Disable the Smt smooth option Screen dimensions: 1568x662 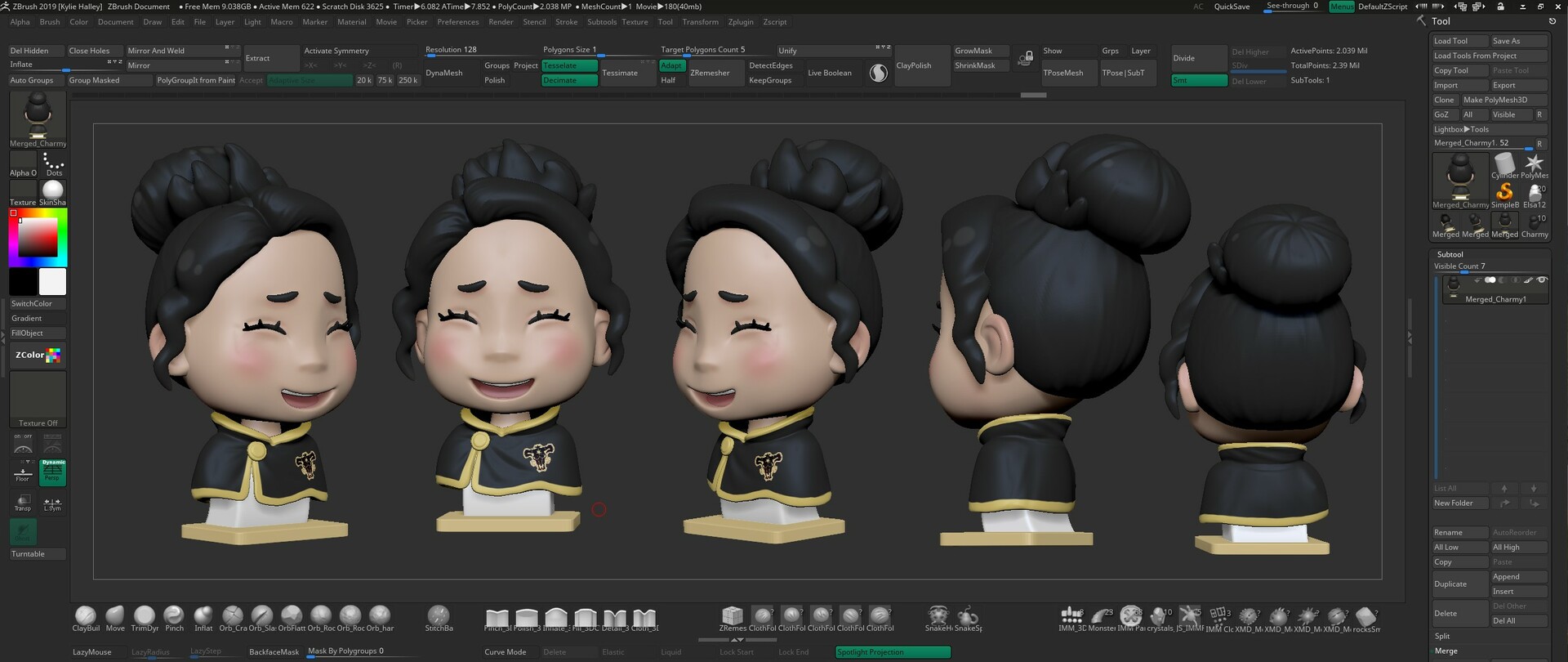(1199, 80)
